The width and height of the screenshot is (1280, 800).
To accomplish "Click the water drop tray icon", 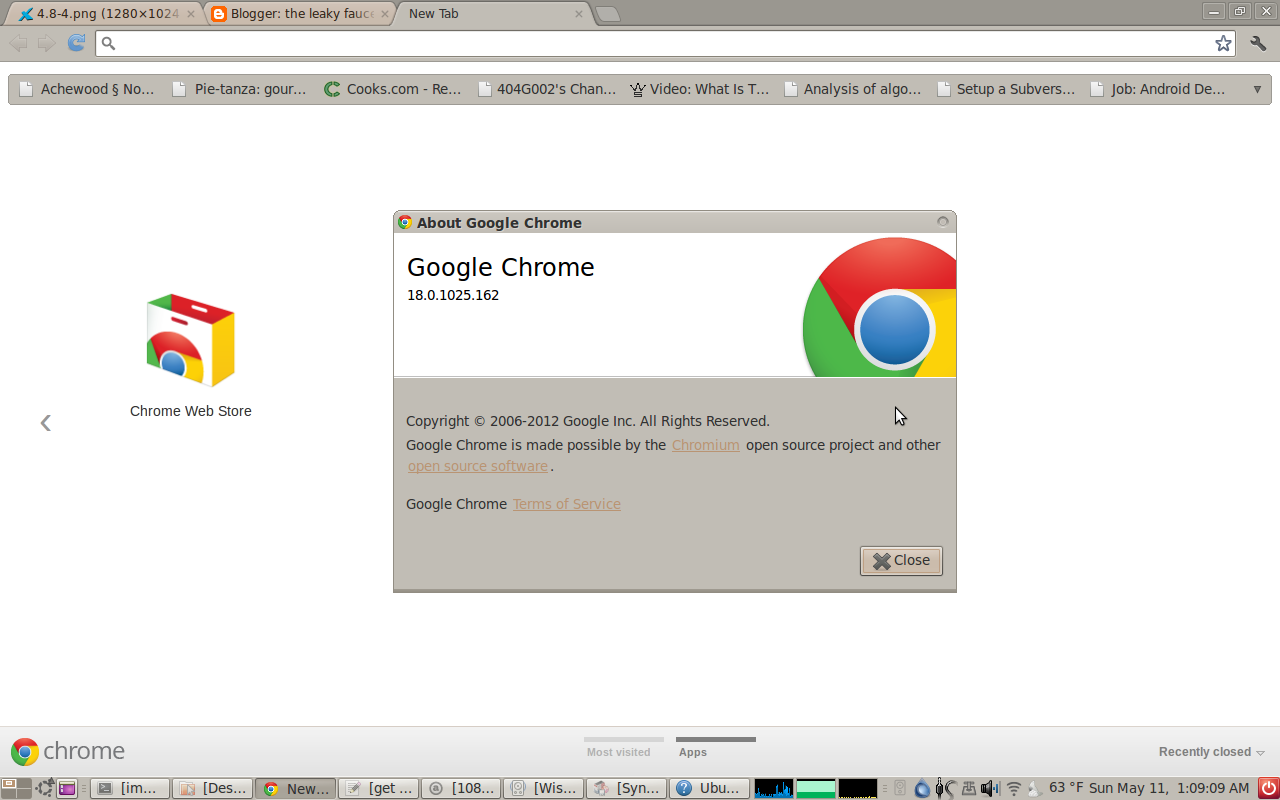I will pyautogui.click(x=922, y=788).
